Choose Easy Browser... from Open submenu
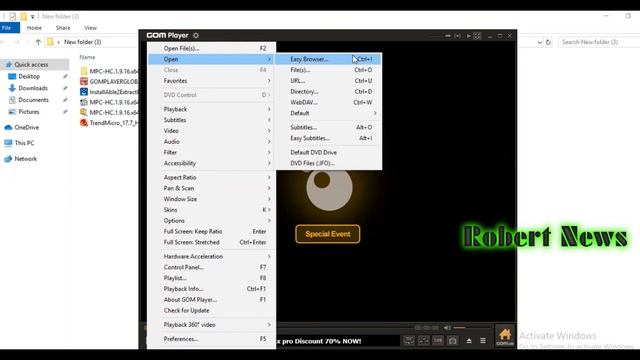The width and height of the screenshot is (640, 360). 329,59
